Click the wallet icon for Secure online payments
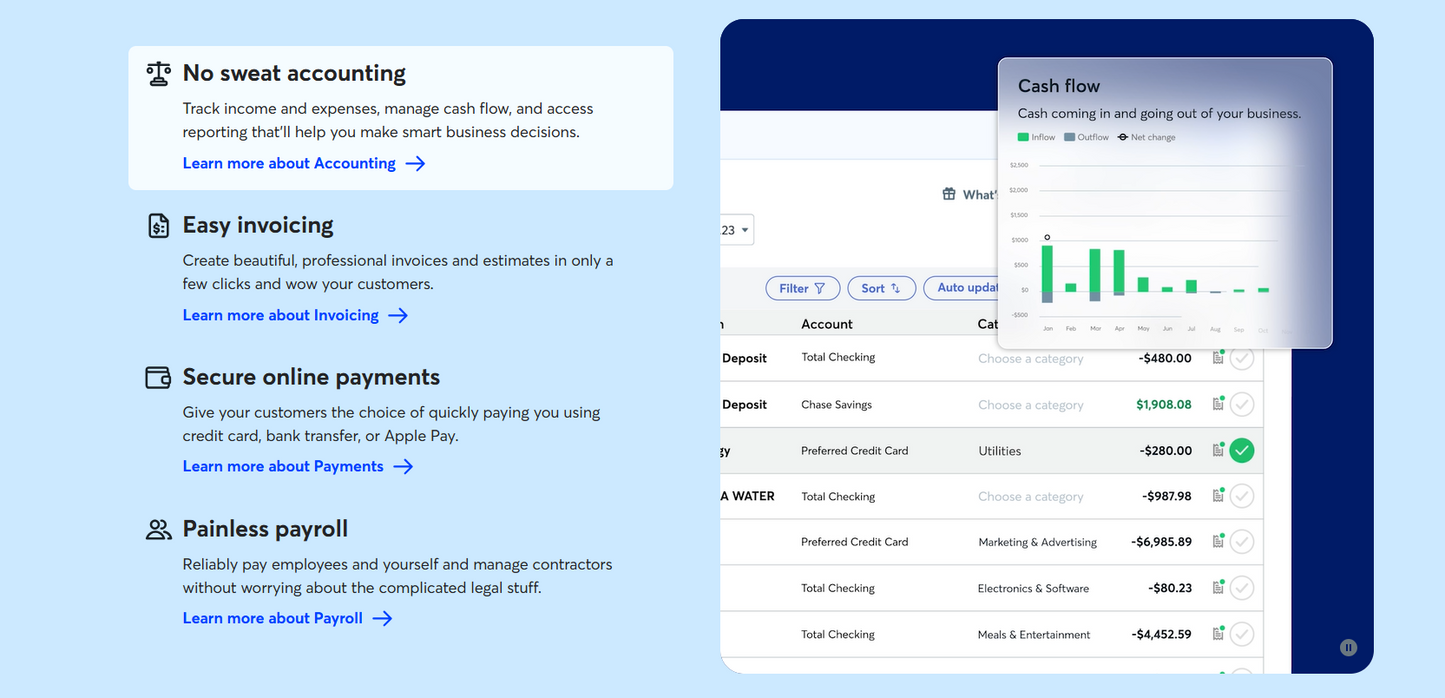1445x698 pixels. point(159,378)
